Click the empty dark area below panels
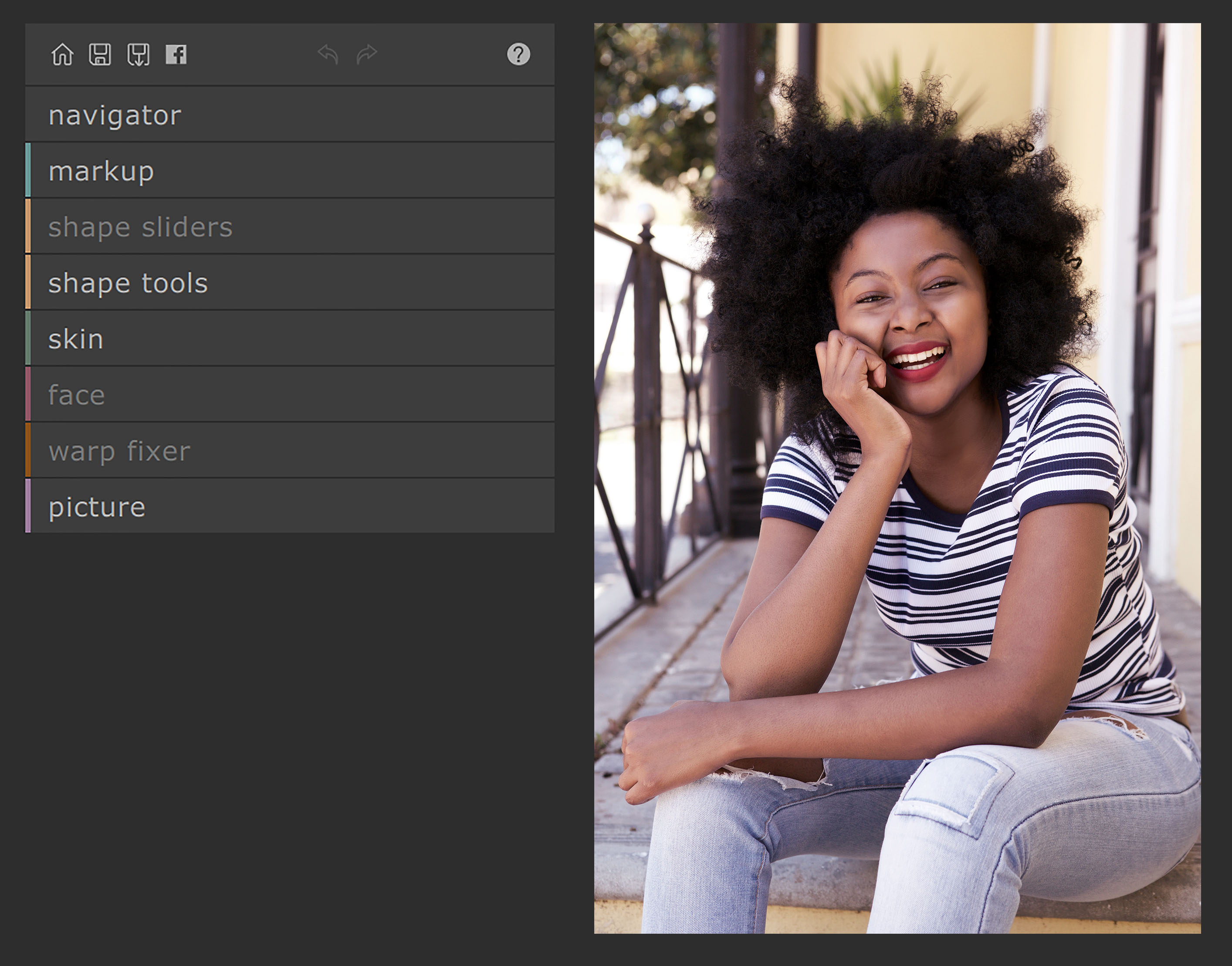Image resolution: width=1232 pixels, height=966 pixels. pos(289,735)
